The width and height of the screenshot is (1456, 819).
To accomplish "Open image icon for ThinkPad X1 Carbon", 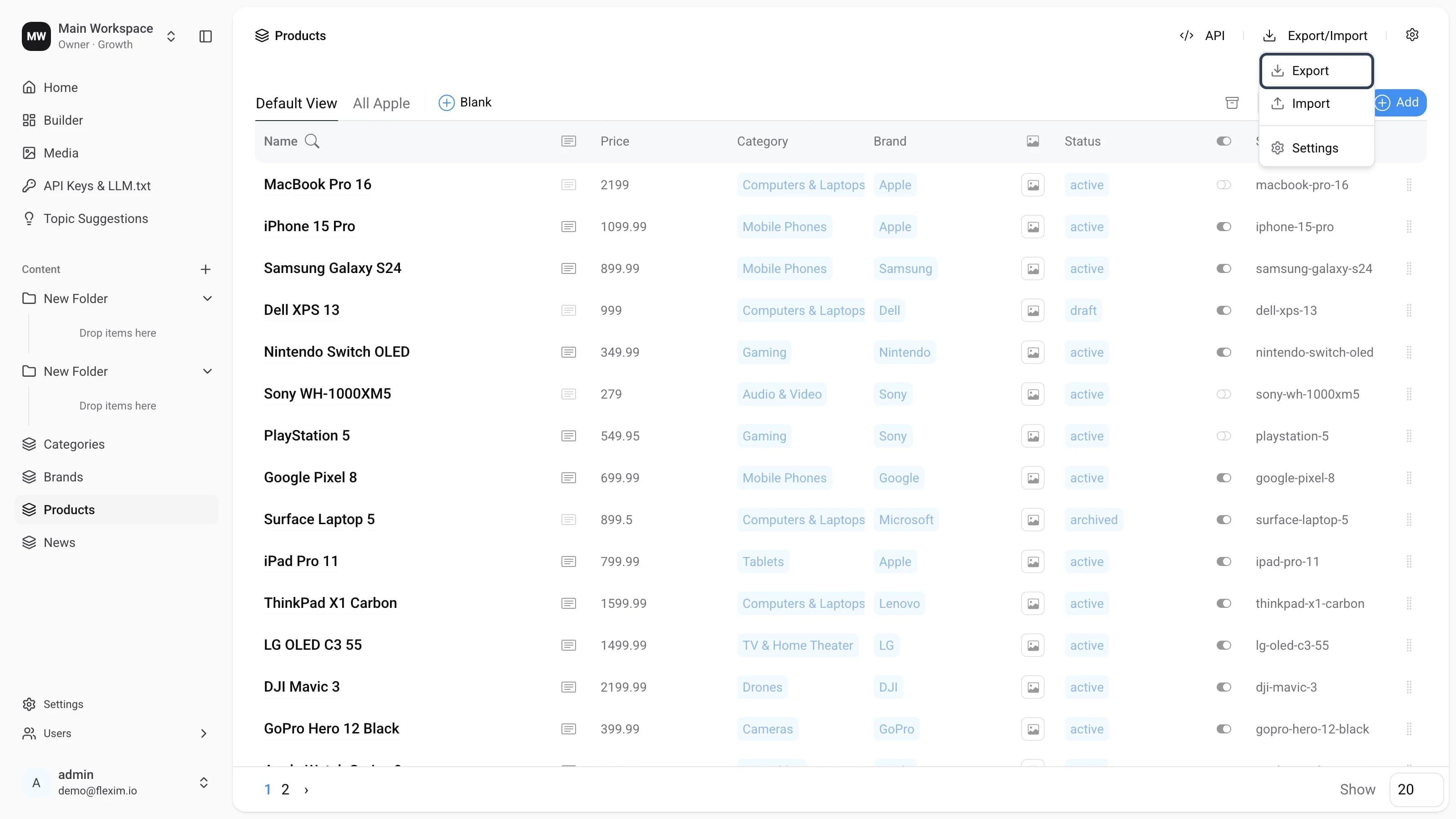I will tap(1033, 603).
